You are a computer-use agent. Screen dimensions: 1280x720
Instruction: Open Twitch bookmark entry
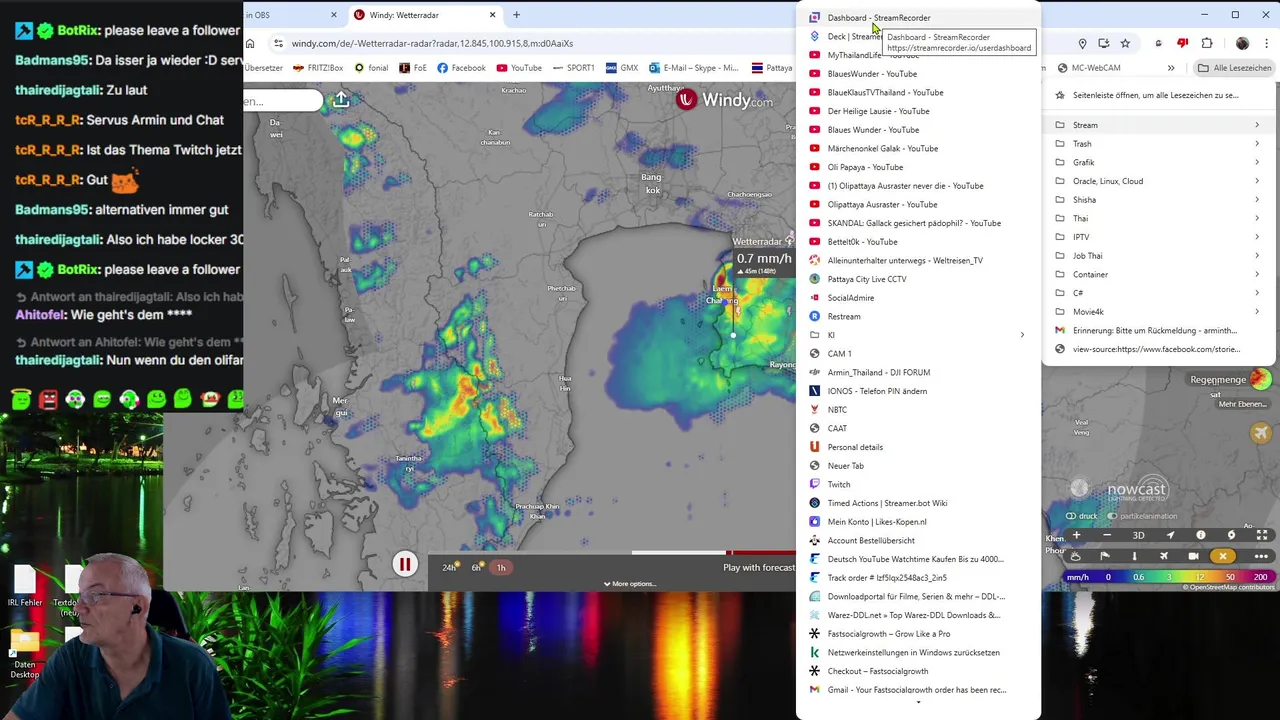tap(918, 484)
